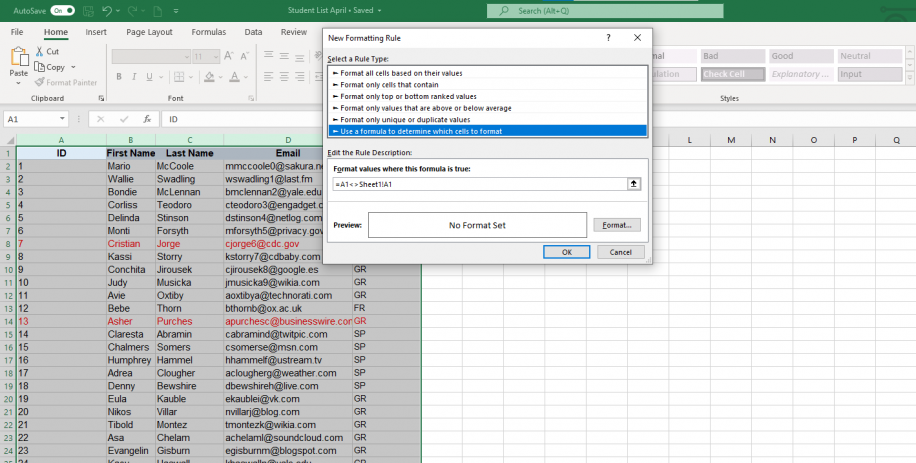This screenshot has width=916, height=463.
Task: Apply fill color with the paint bucket icon
Action: 210,76
